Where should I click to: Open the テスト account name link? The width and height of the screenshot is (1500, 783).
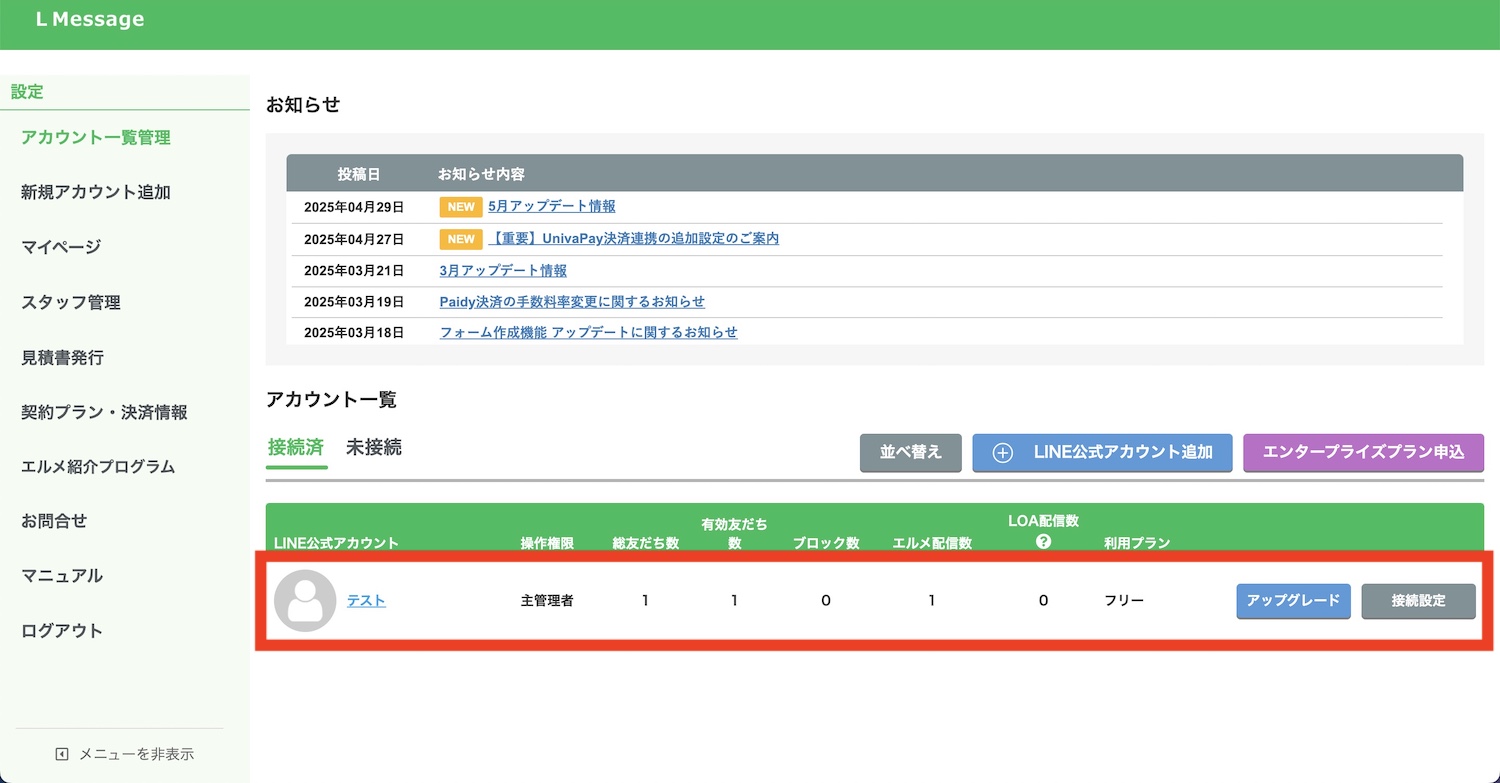click(366, 601)
